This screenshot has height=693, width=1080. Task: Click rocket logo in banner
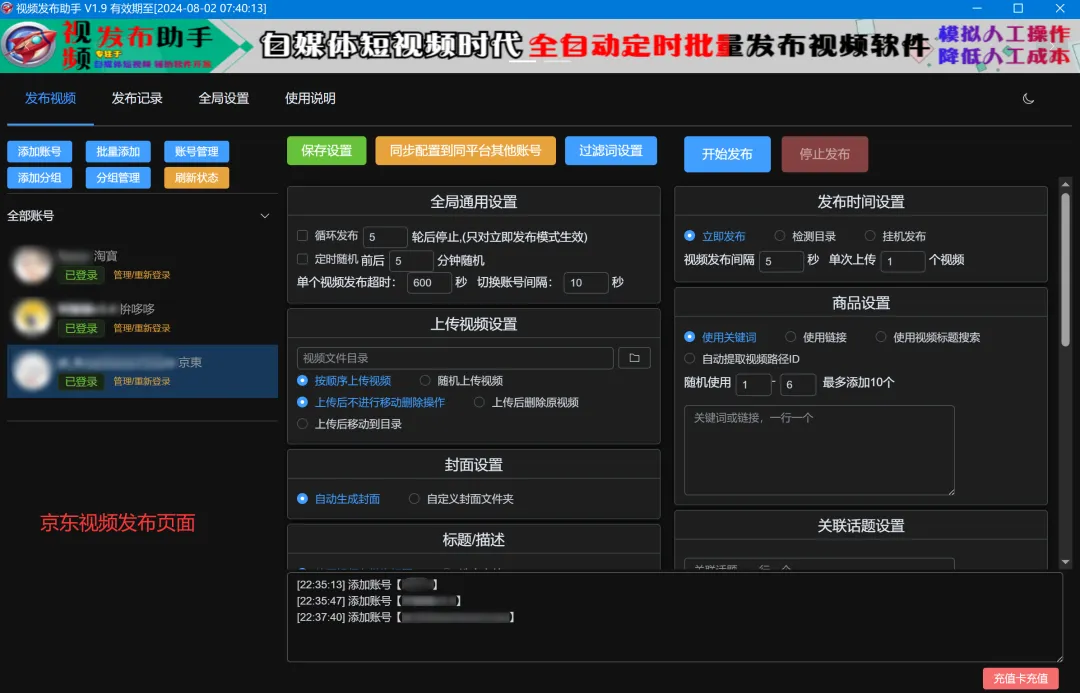30,45
